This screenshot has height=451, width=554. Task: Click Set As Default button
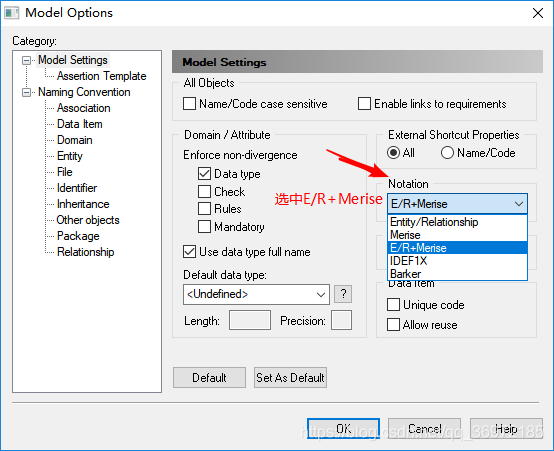290,377
